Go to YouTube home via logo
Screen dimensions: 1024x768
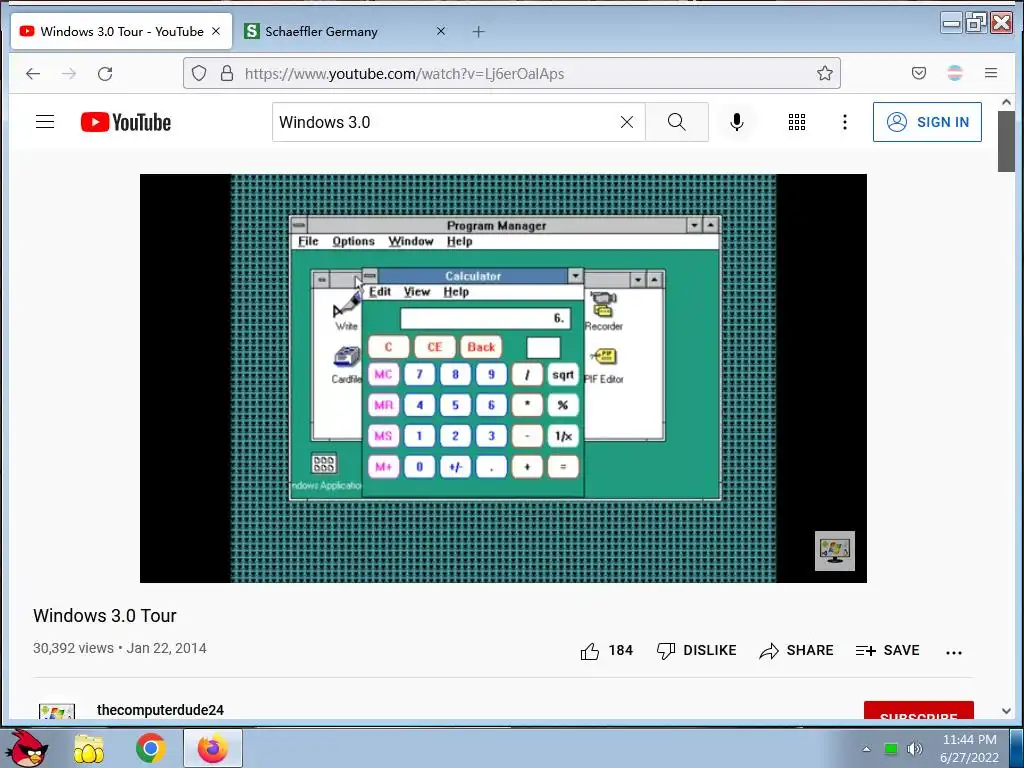pyautogui.click(x=125, y=122)
